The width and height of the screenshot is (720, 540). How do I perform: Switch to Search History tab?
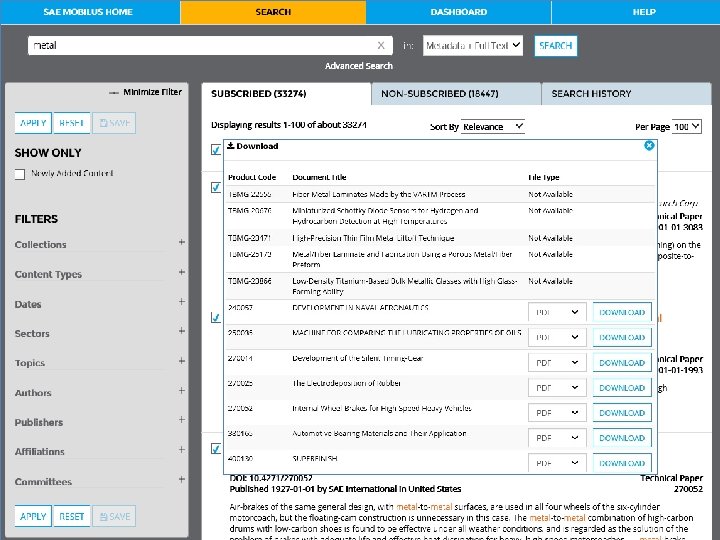[x=626, y=94]
